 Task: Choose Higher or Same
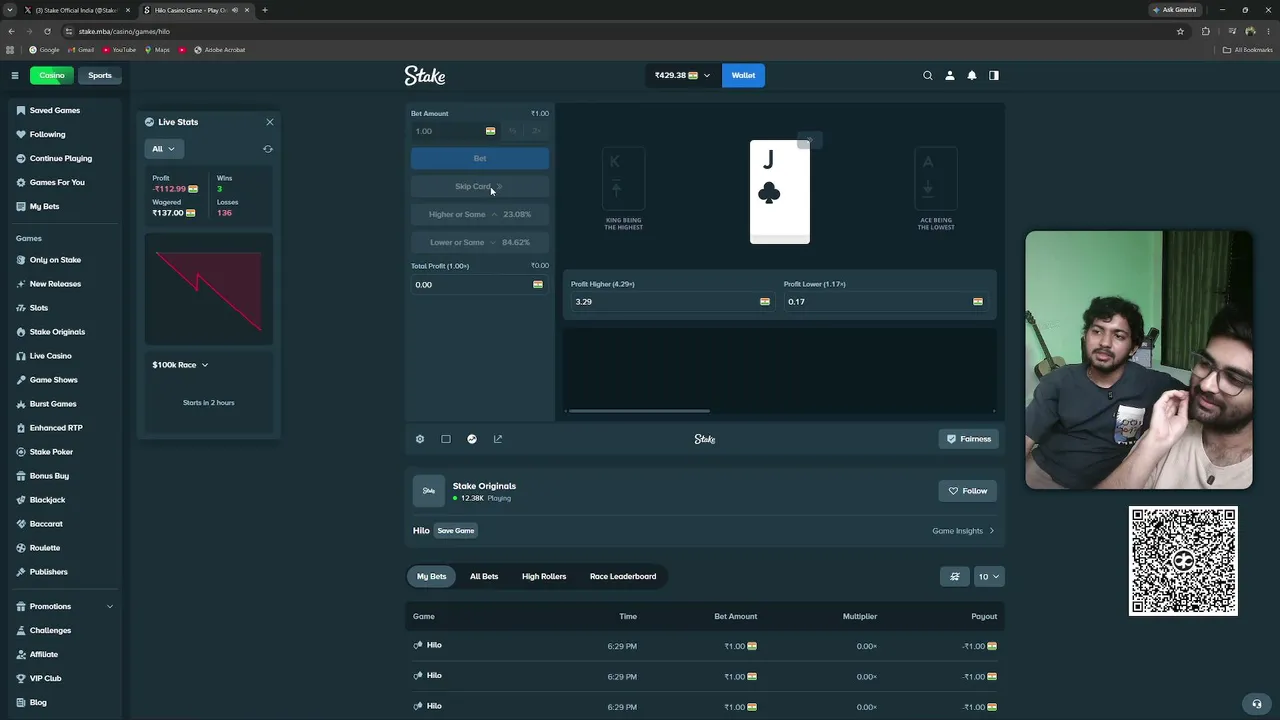point(480,214)
